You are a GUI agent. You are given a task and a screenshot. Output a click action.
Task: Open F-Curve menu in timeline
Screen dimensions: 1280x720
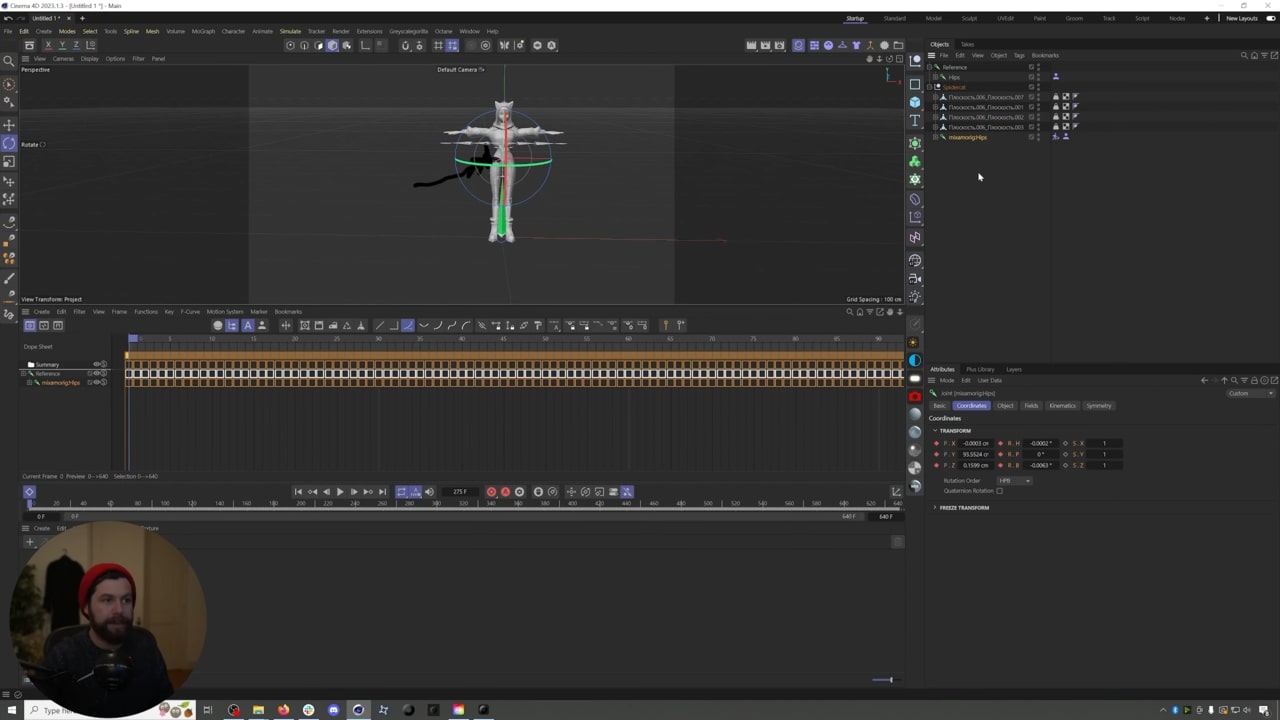click(x=190, y=312)
